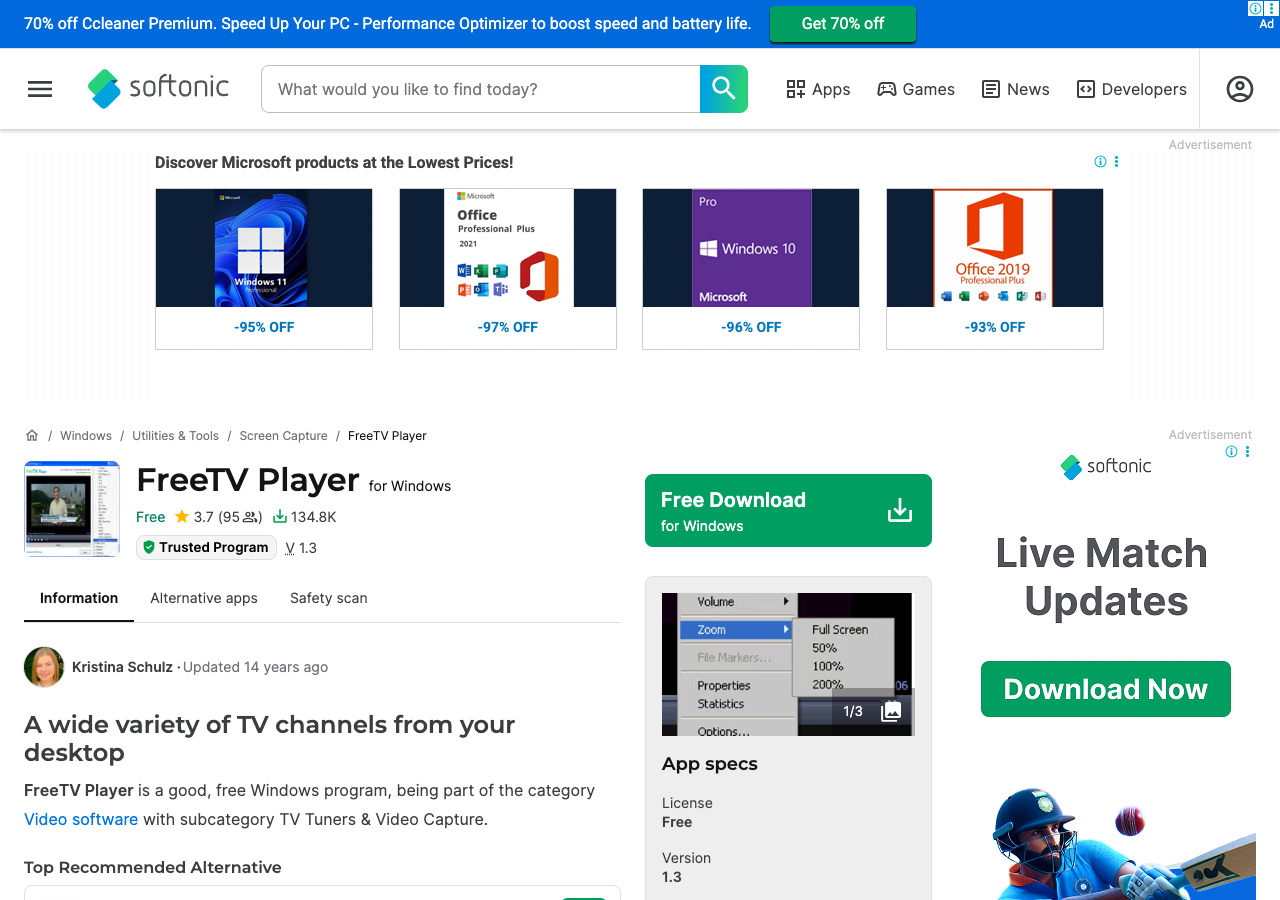This screenshot has width=1280, height=900.
Task: Click the gallery icon on the screenshot
Action: tap(890, 711)
